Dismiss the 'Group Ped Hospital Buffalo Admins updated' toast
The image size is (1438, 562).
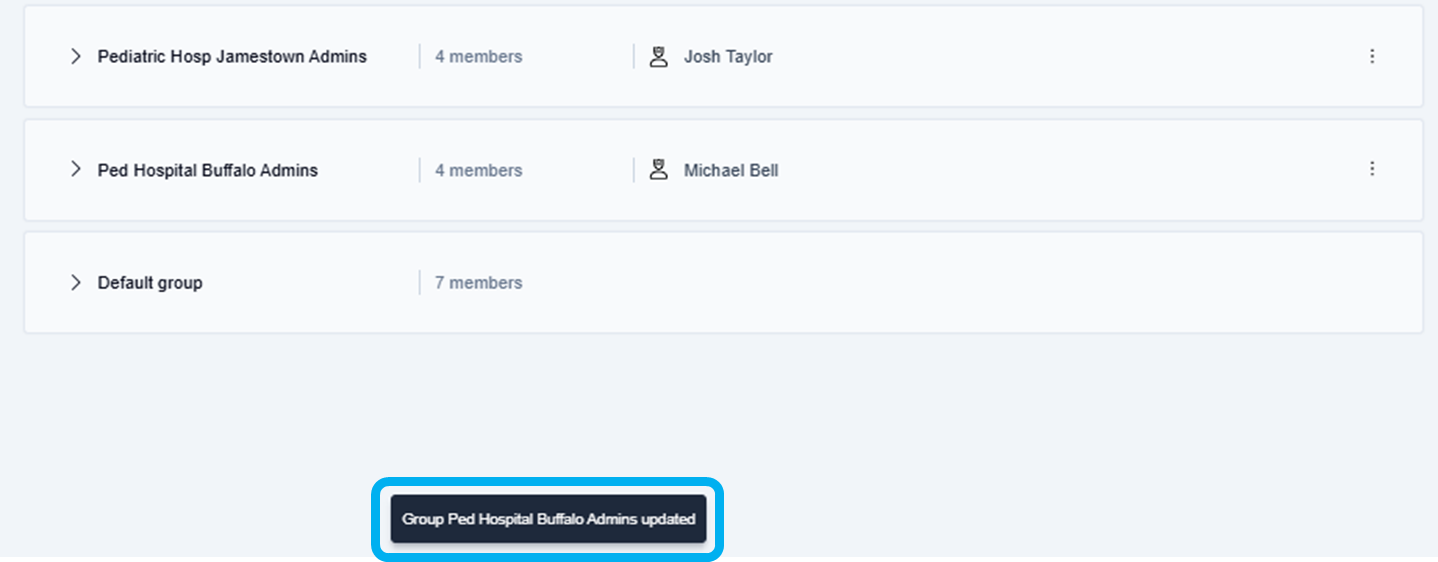coord(548,519)
